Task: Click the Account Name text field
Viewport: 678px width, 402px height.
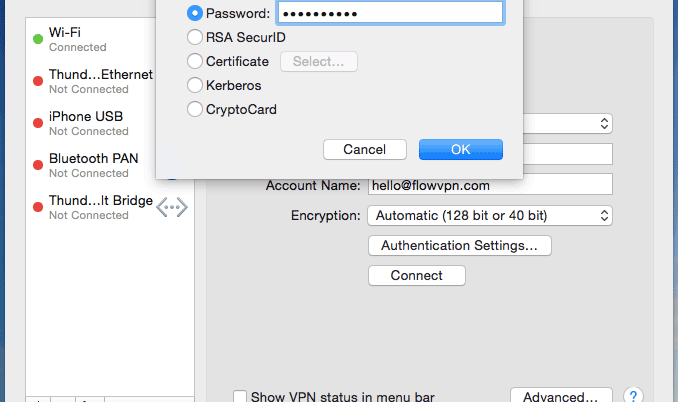Action: 489,185
